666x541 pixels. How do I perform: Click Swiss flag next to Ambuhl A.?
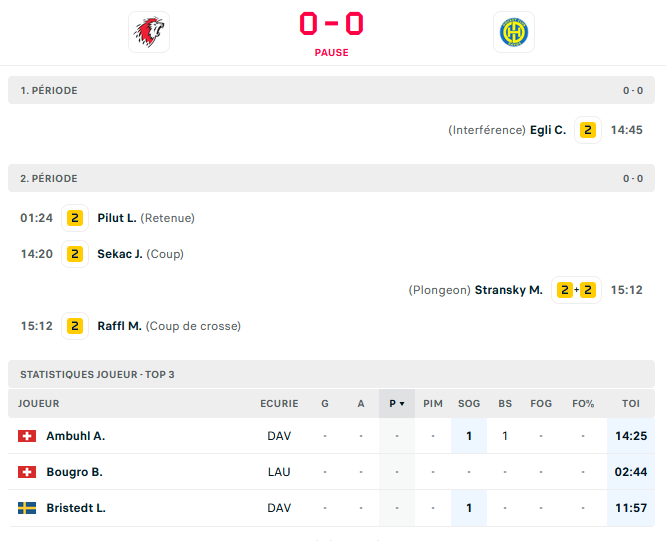(x=27, y=436)
